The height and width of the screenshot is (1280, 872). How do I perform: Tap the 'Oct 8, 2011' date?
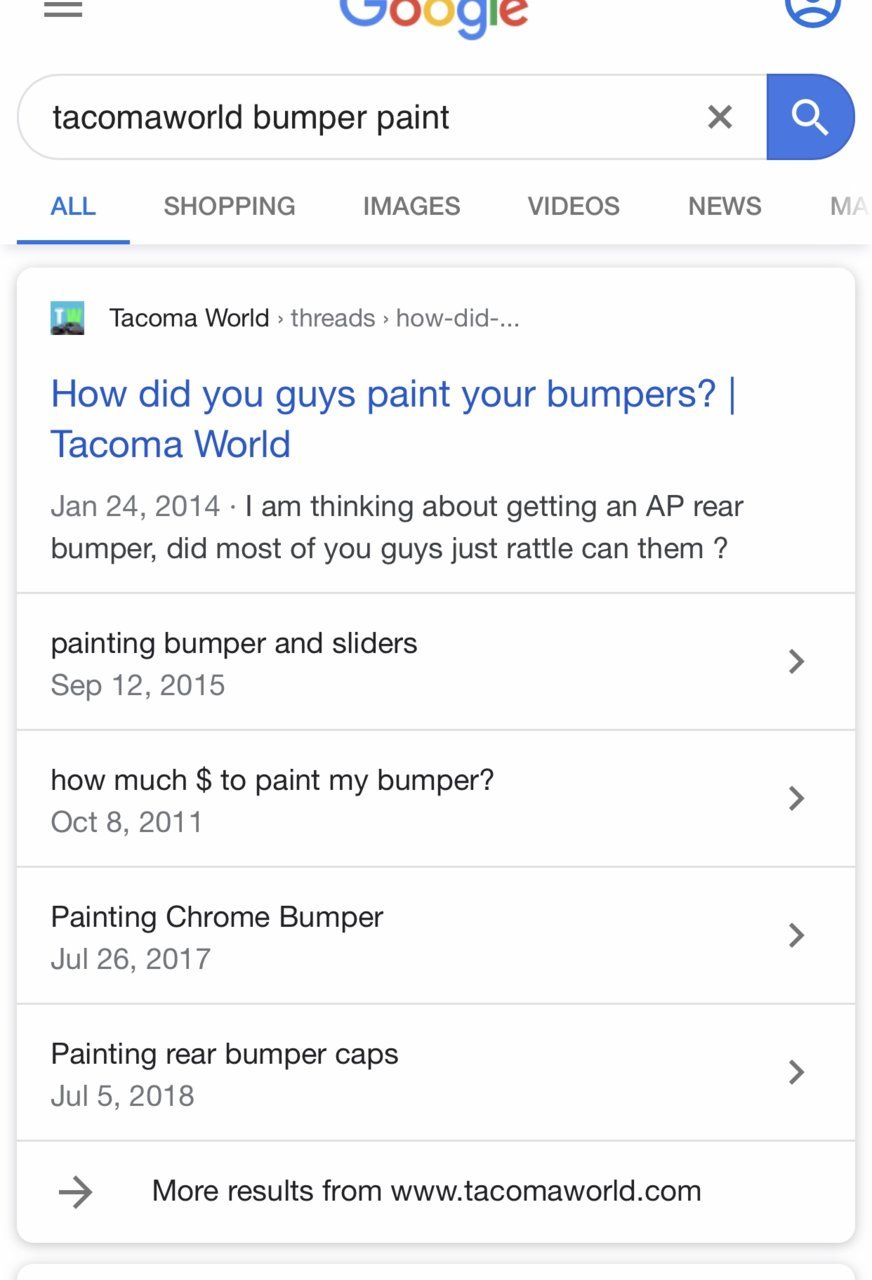pos(127,823)
